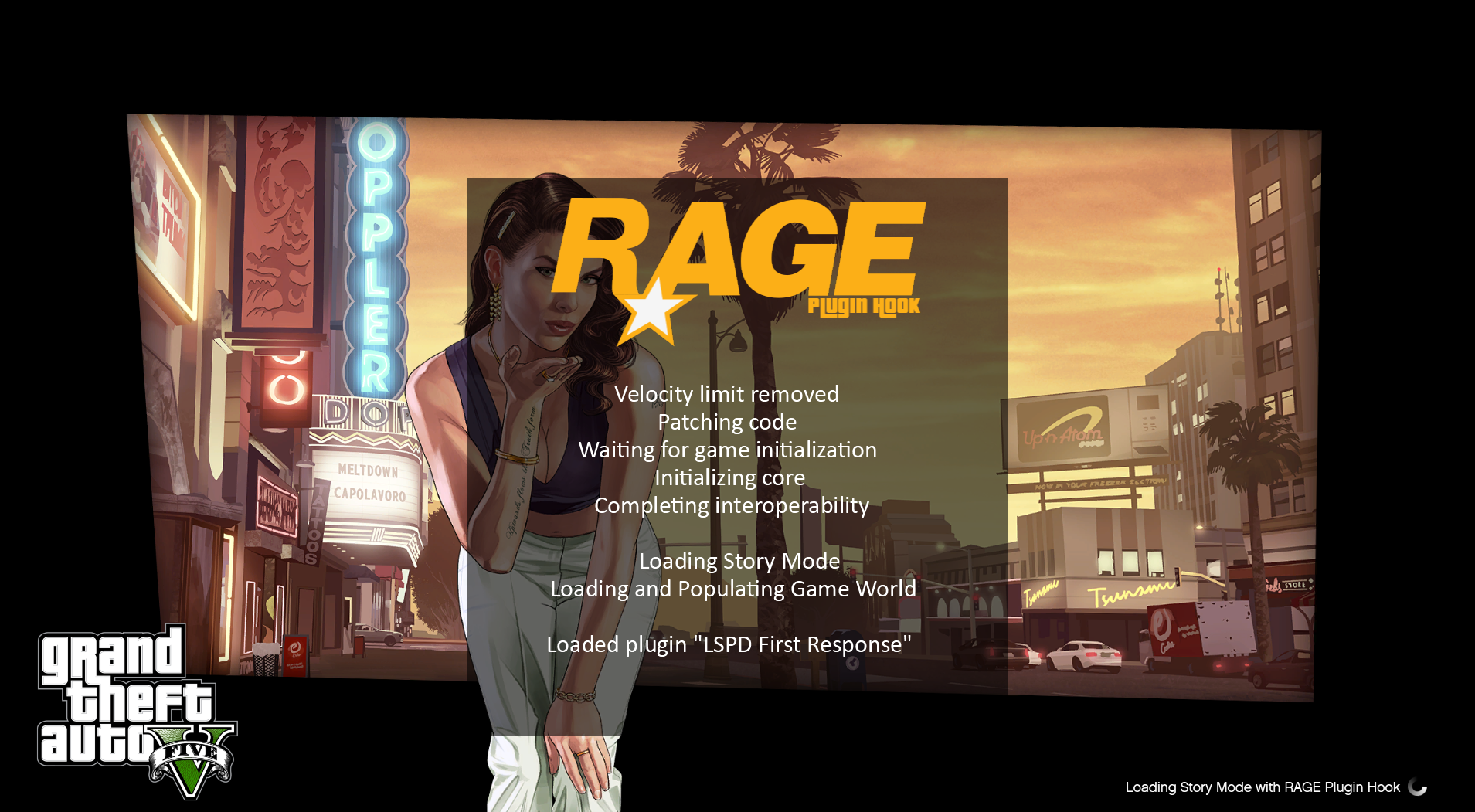Click "Loading Story Mode with RAGE Plugin Hook" status
The height and width of the screenshot is (812, 1475).
click(1263, 787)
